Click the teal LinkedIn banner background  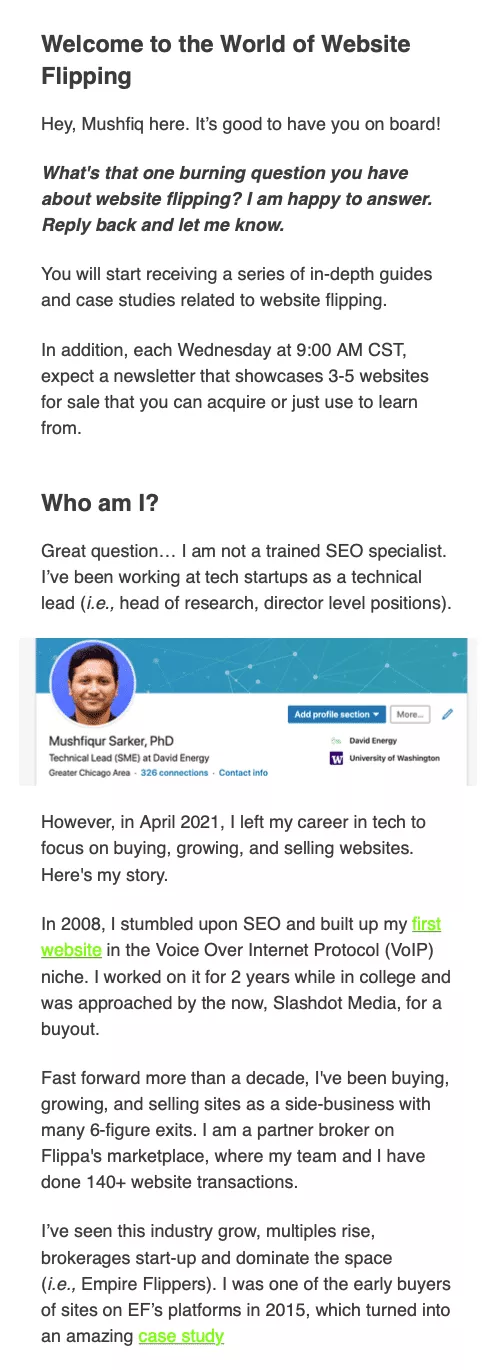coord(300,666)
